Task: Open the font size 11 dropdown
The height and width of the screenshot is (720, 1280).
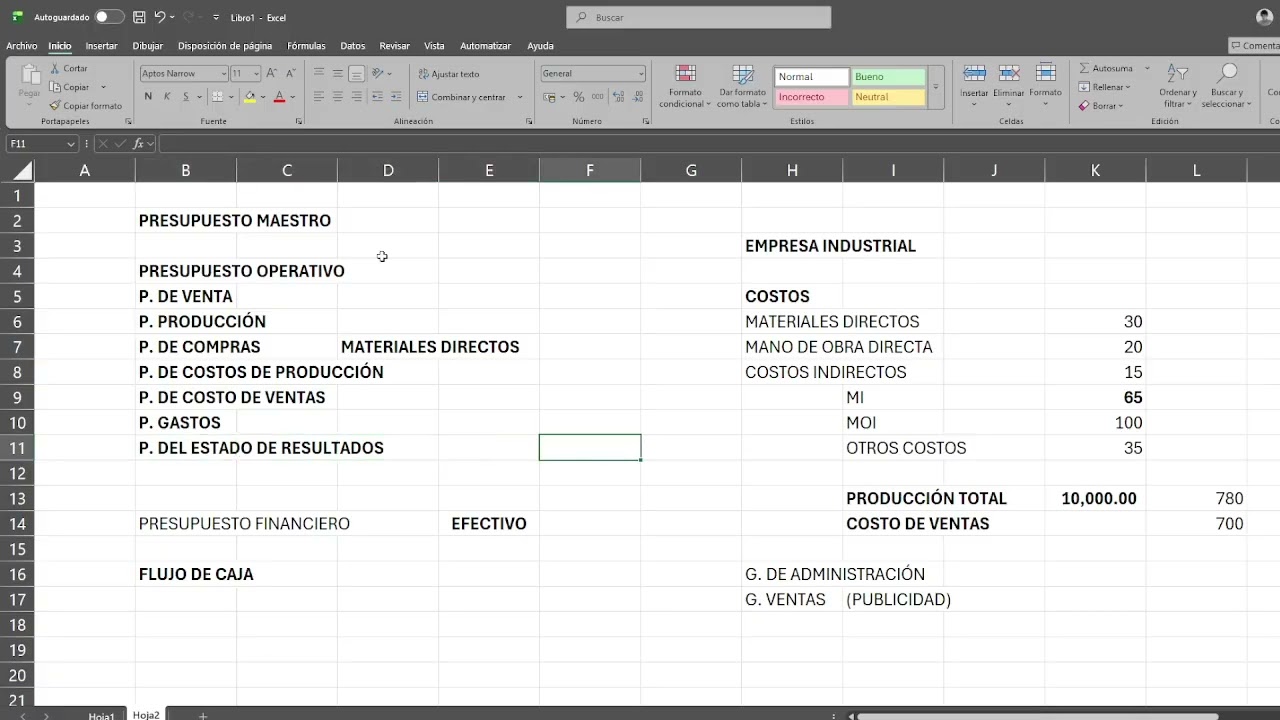Action: (256, 74)
